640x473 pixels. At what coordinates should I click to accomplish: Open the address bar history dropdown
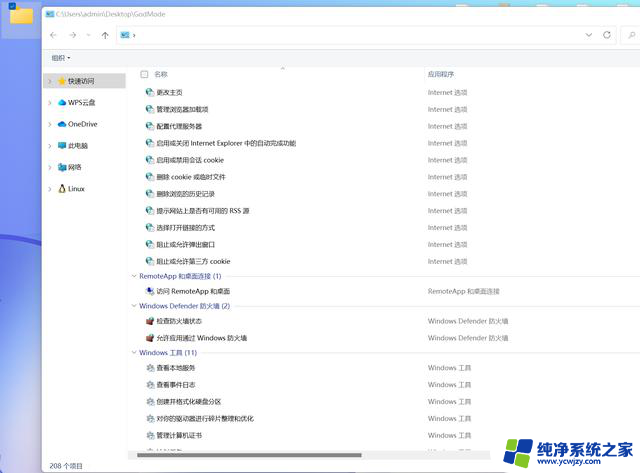[x=589, y=35]
